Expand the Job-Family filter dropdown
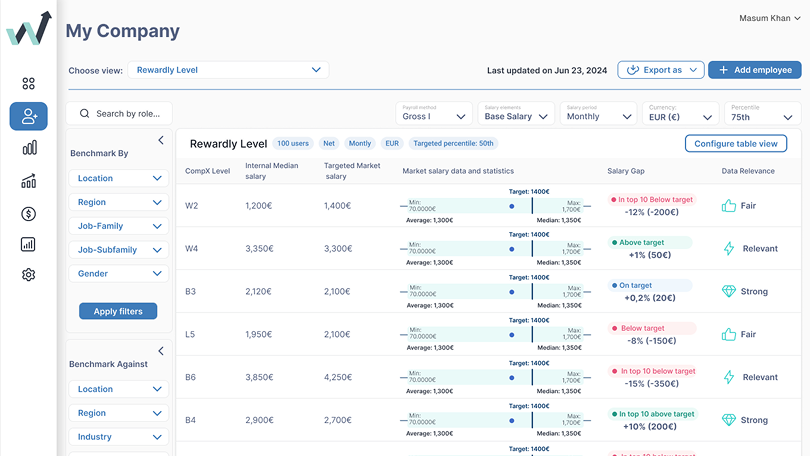Viewport: 810px width, 456px height. tap(119, 226)
